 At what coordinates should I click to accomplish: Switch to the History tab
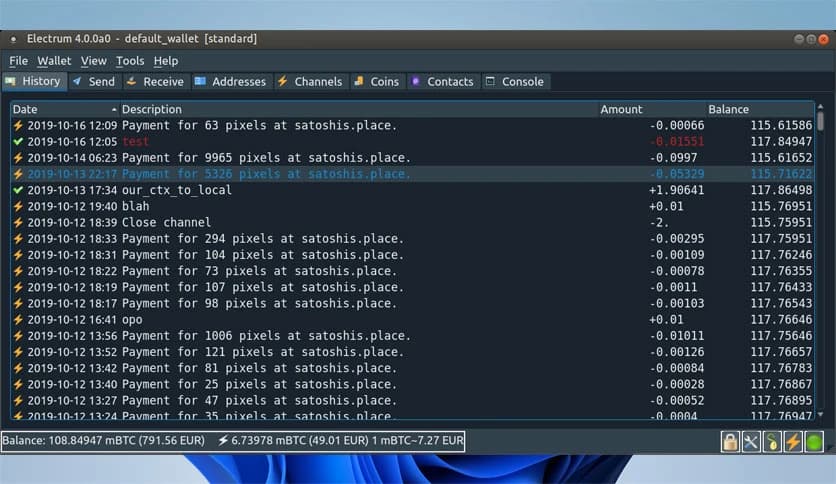coord(34,81)
